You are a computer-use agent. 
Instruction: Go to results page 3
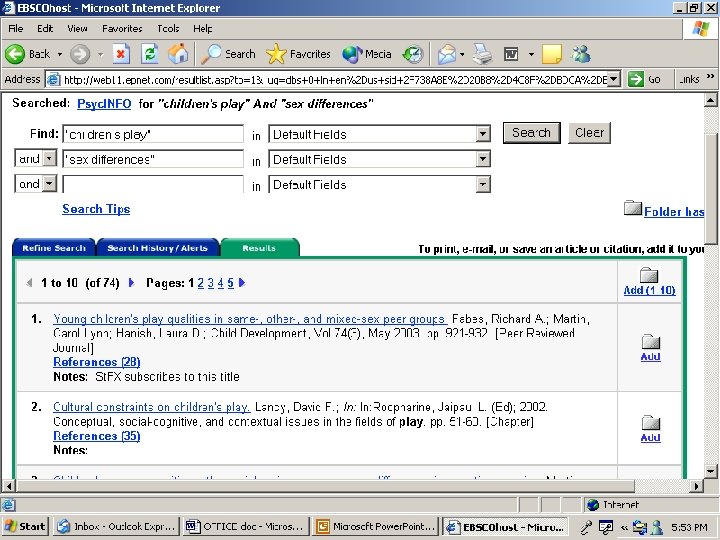click(211, 283)
